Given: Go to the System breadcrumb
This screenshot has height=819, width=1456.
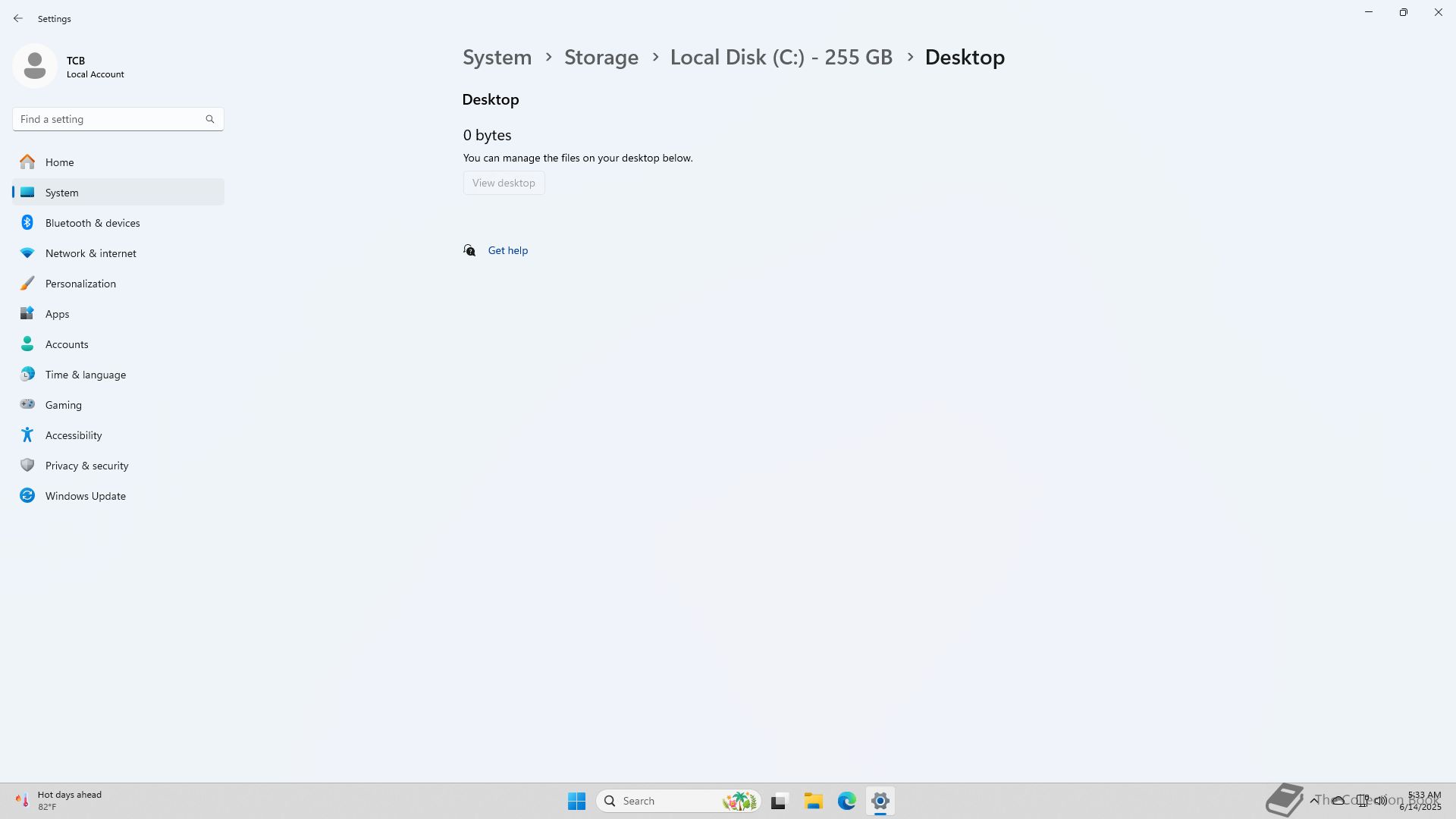Looking at the screenshot, I should [497, 58].
